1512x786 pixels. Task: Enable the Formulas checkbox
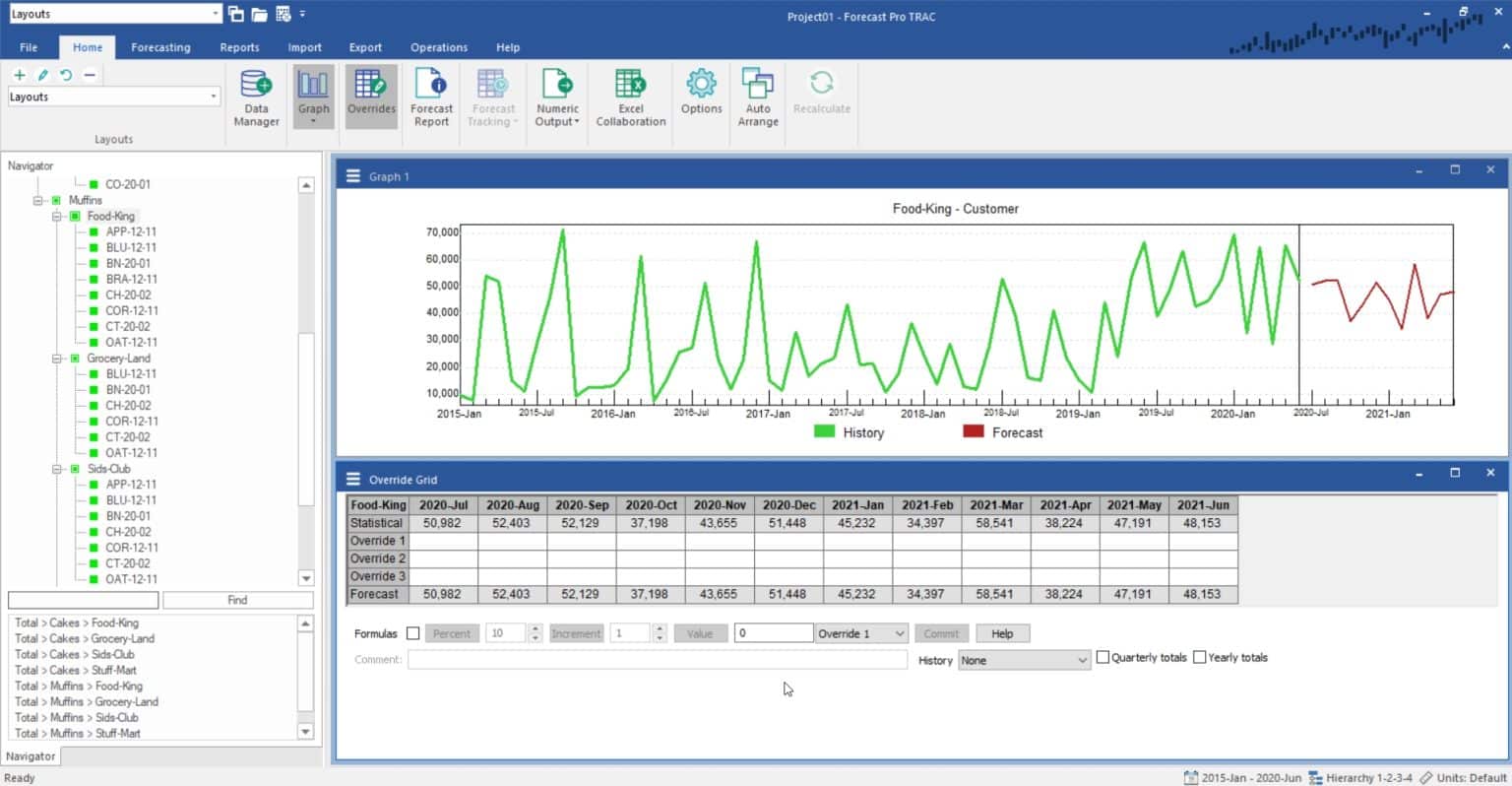tap(412, 633)
